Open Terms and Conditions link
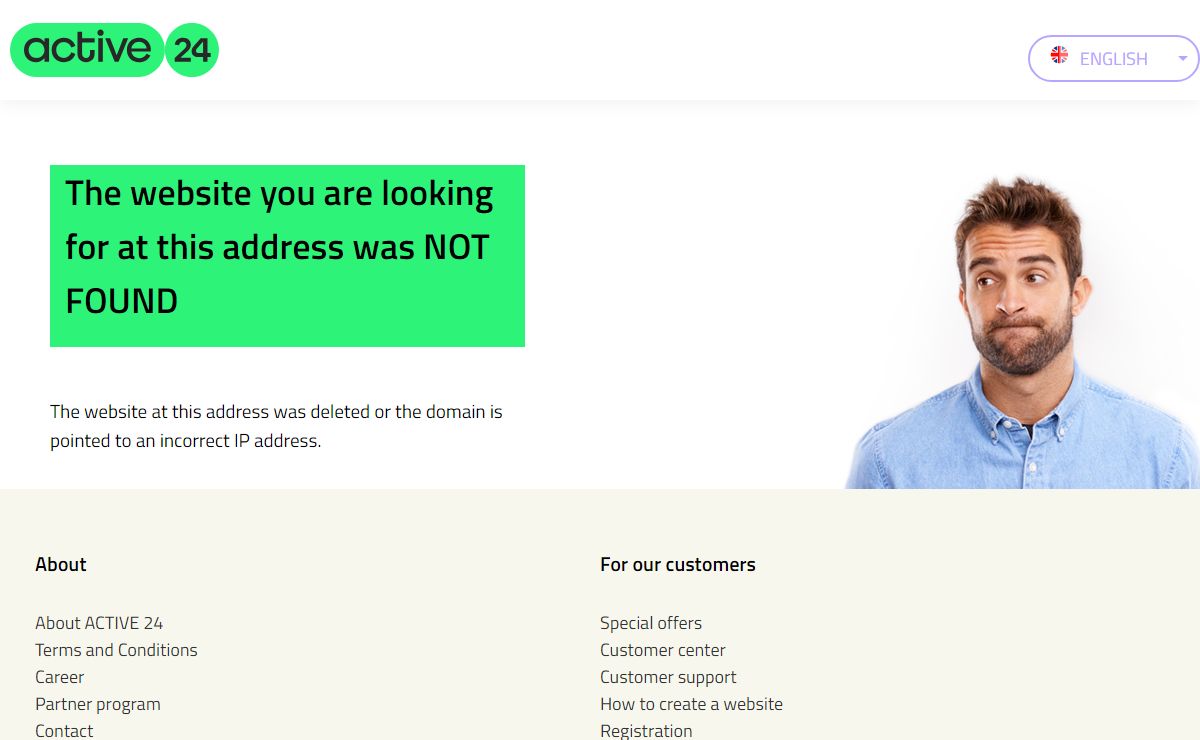The width and height of the screenshot is (1200, 740). coord(116,650)
